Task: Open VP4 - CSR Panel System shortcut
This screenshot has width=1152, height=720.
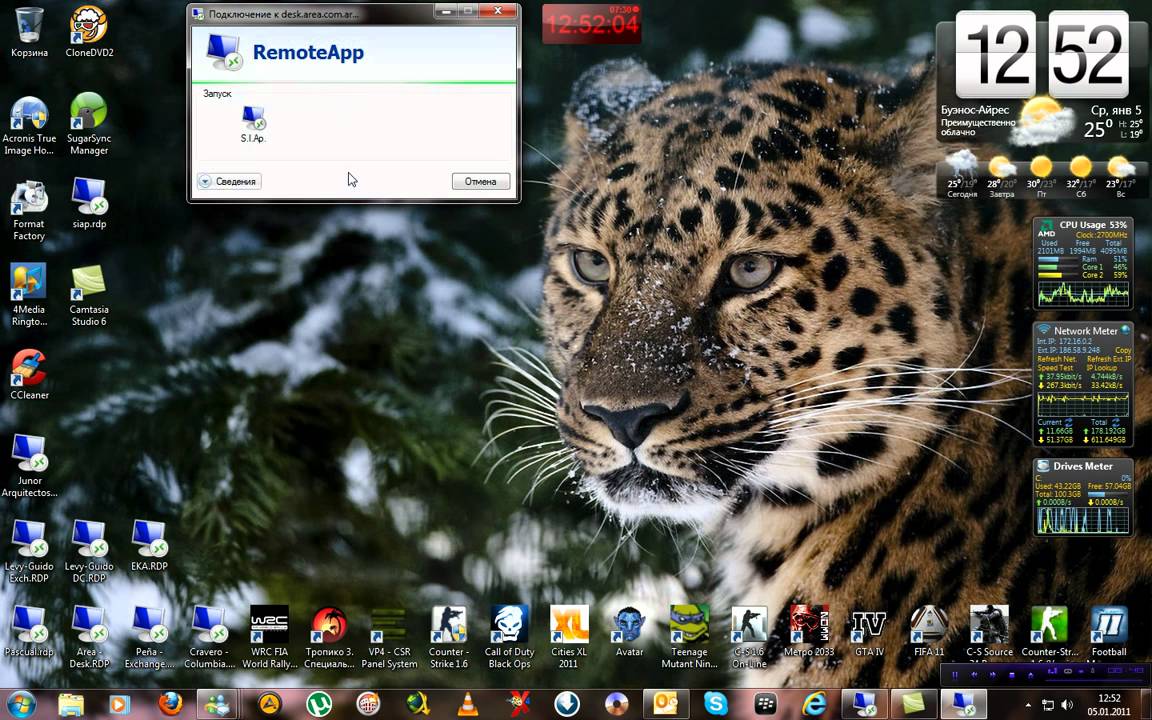Action: coord(389,636)
